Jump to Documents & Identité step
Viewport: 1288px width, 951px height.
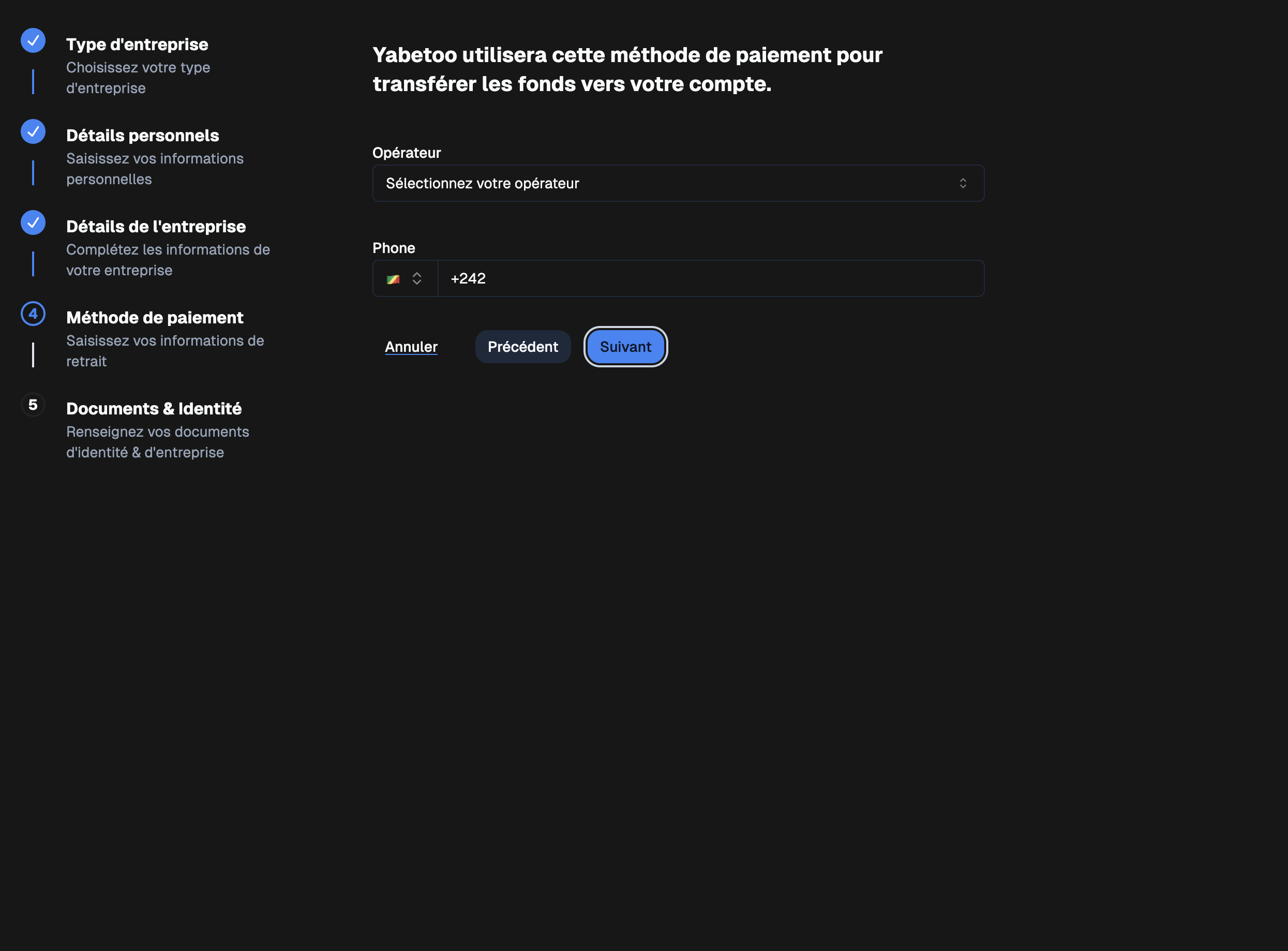154,408
